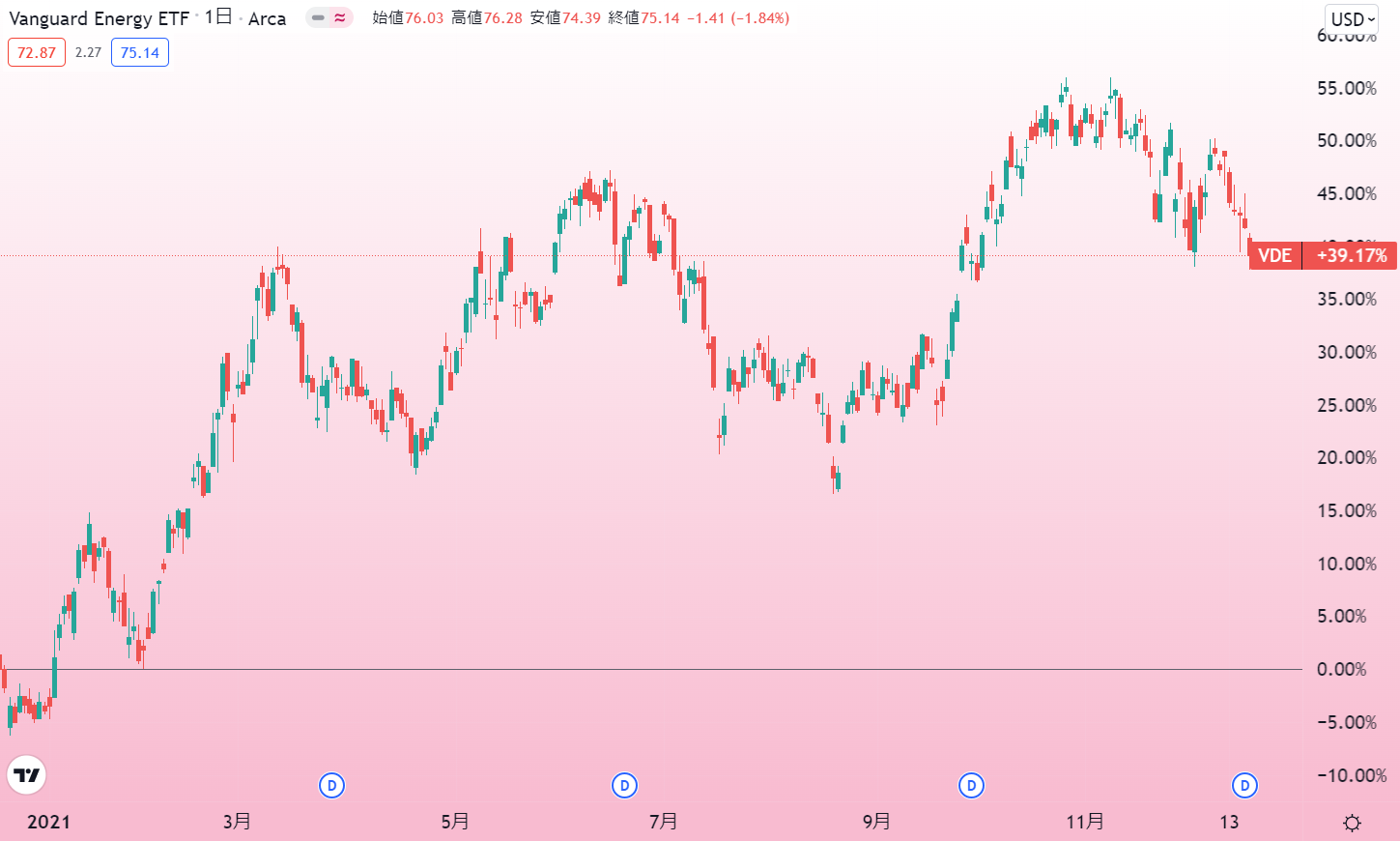The height and width of the screenshot is (841, 1400).
Task: Click the dividend marker near late September
Action: coord(971,785)
